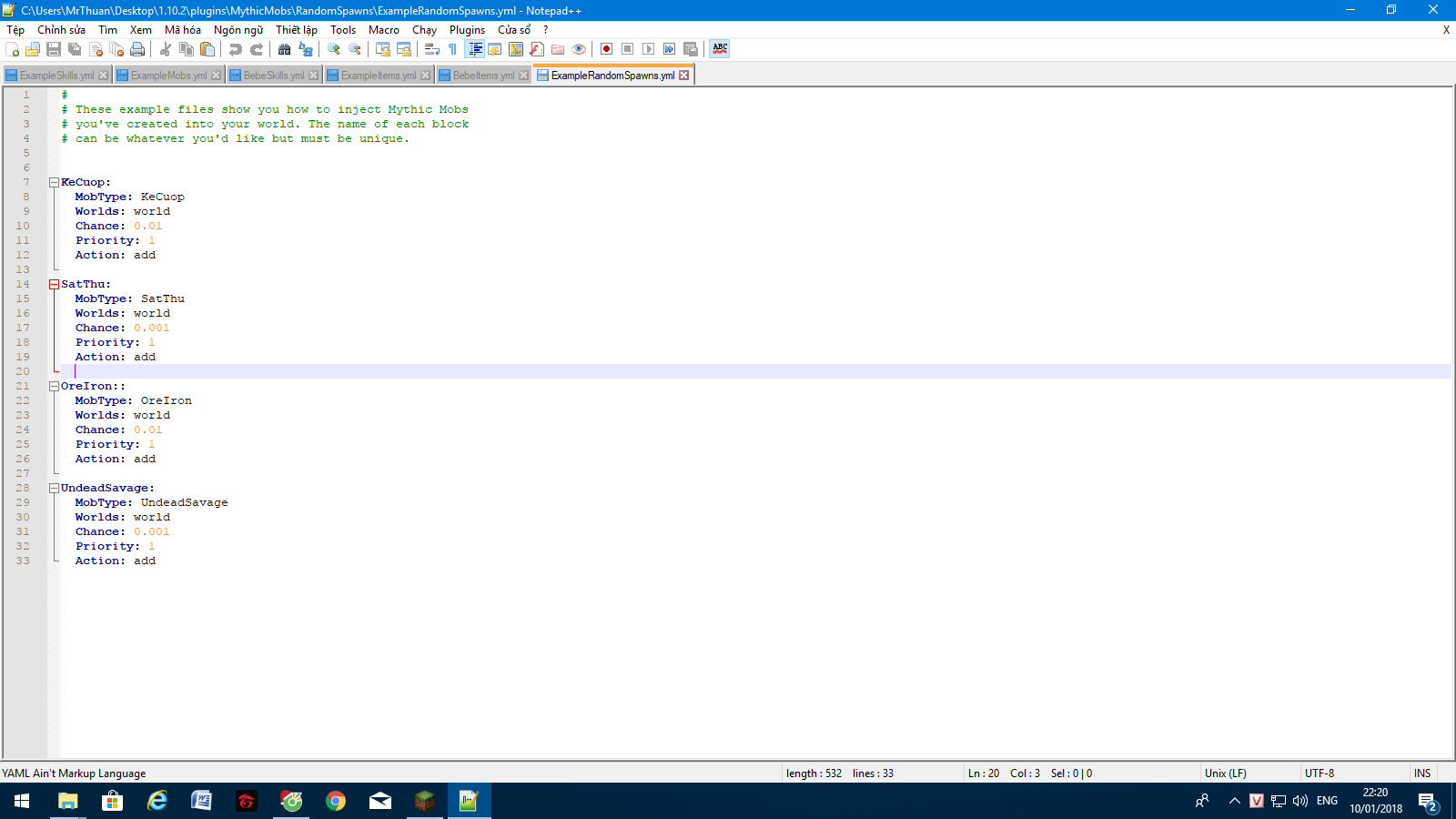Switch to the ExampleMobs.yml tab
The width and height of the screenshot is (1456, 819).
168,76
